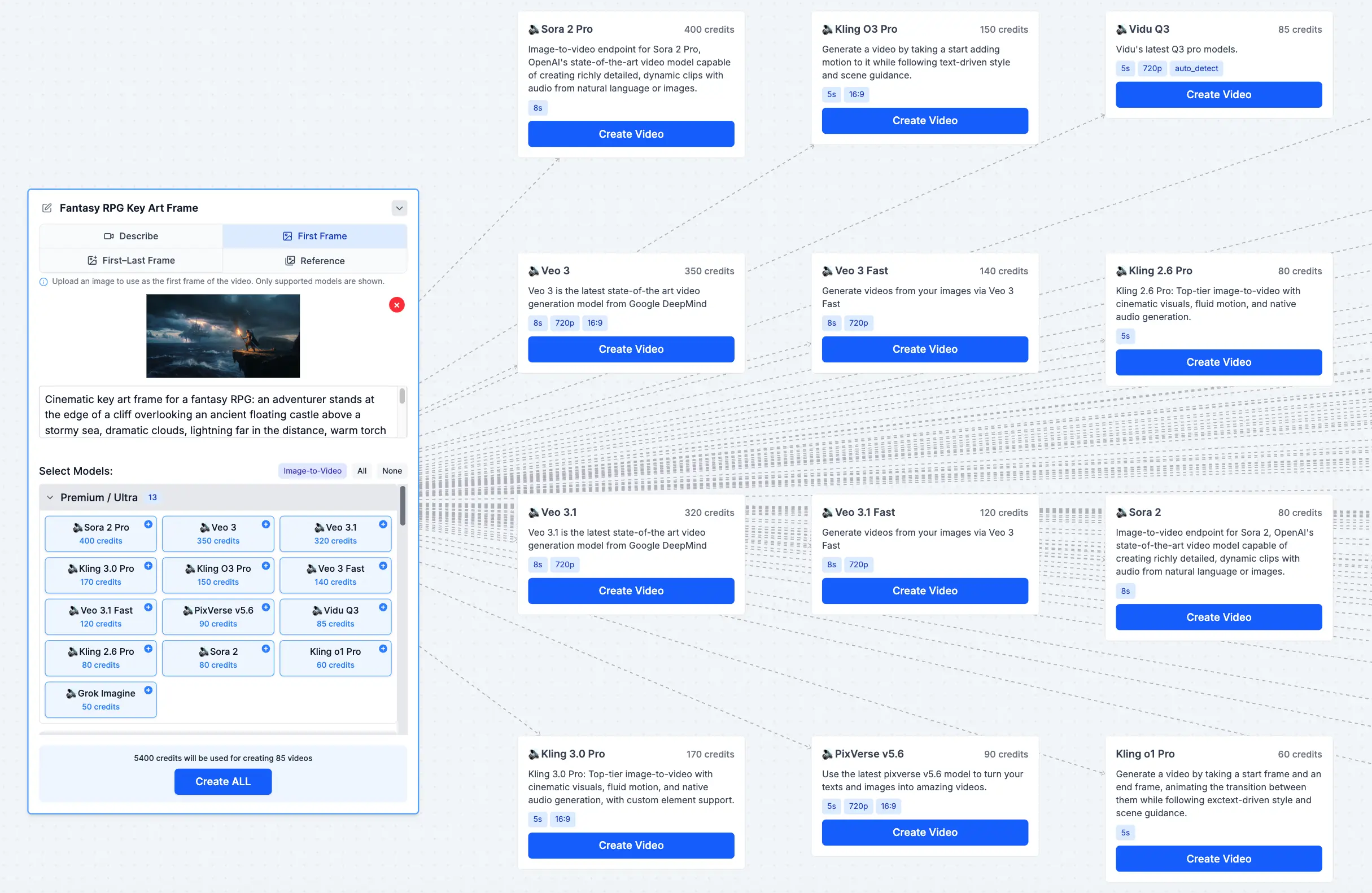Collapse the Fantasy RPG panel via the top chevron
This screenshot has width=1372, height=893.
point(399,208)
